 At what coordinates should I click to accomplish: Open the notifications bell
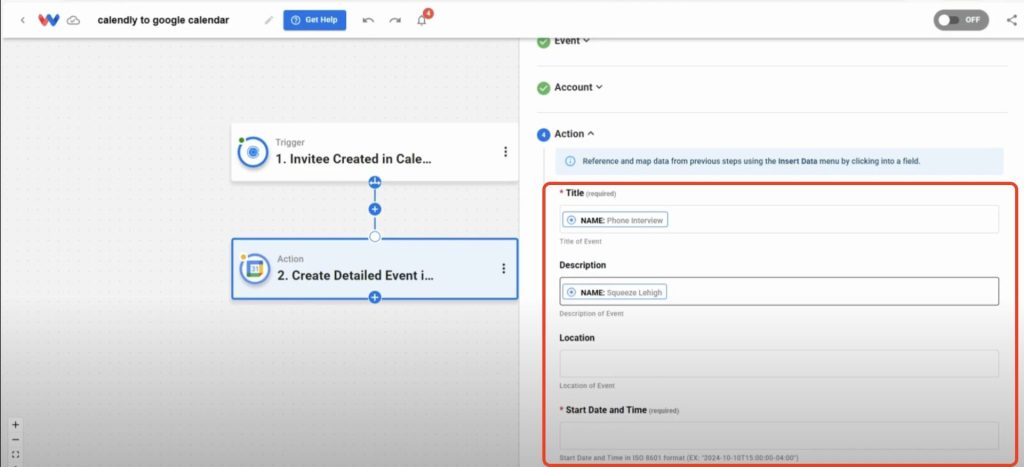pyautogui.click(x=422, y=20)
